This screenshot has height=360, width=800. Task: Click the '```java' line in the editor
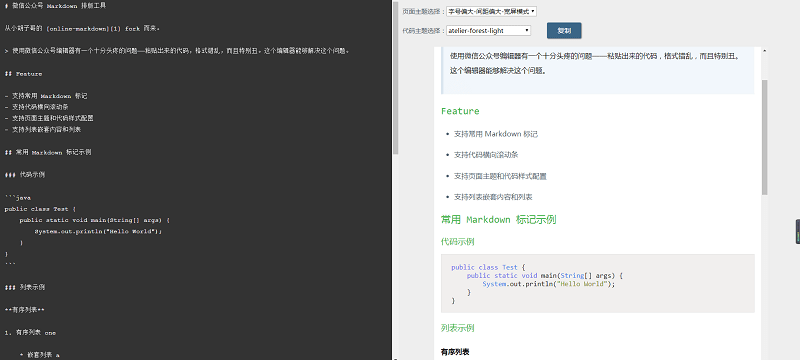(18, 198)
